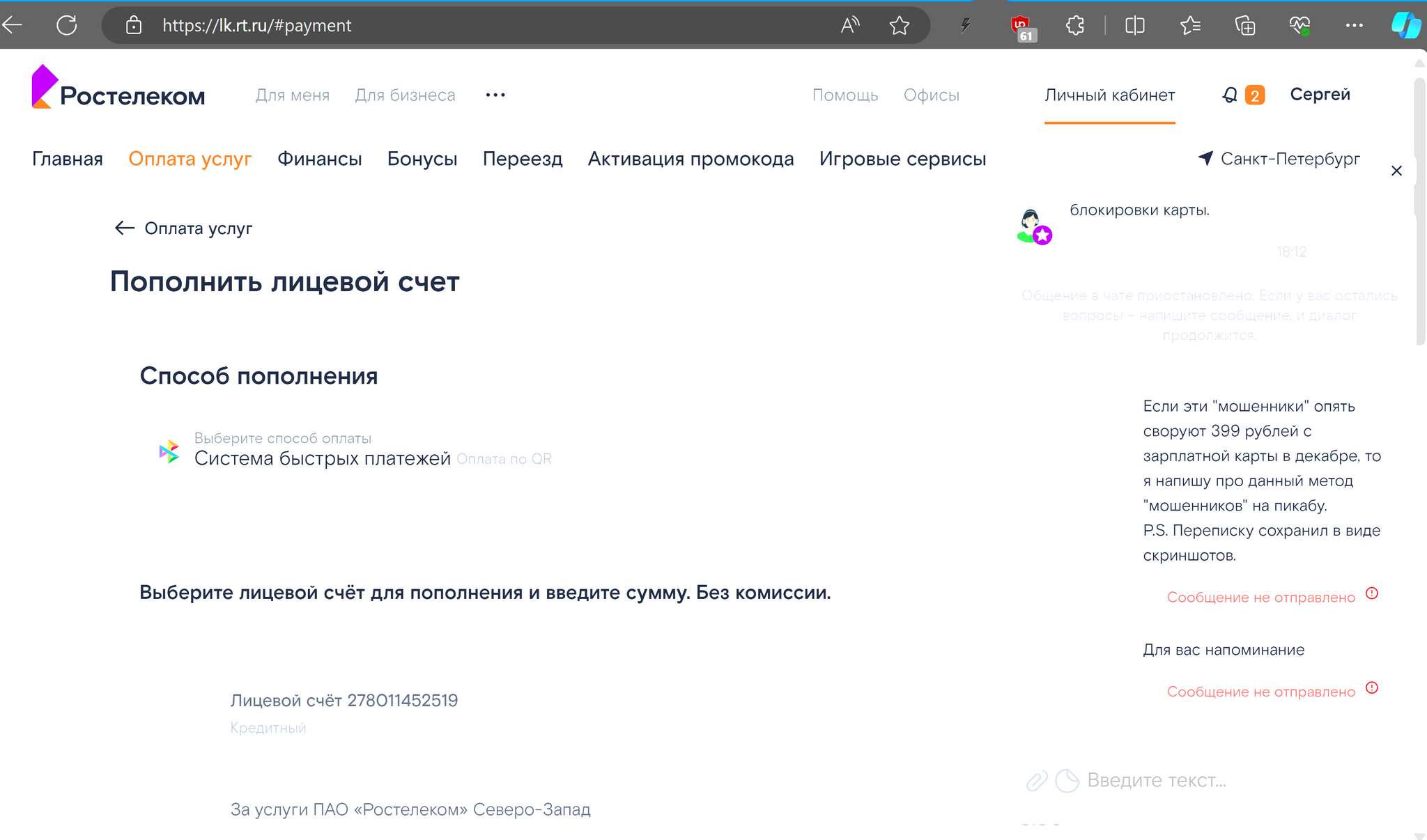Click the lightning bolt toolbar icon
Screen dimensions: 1427x840
(966, 26)
